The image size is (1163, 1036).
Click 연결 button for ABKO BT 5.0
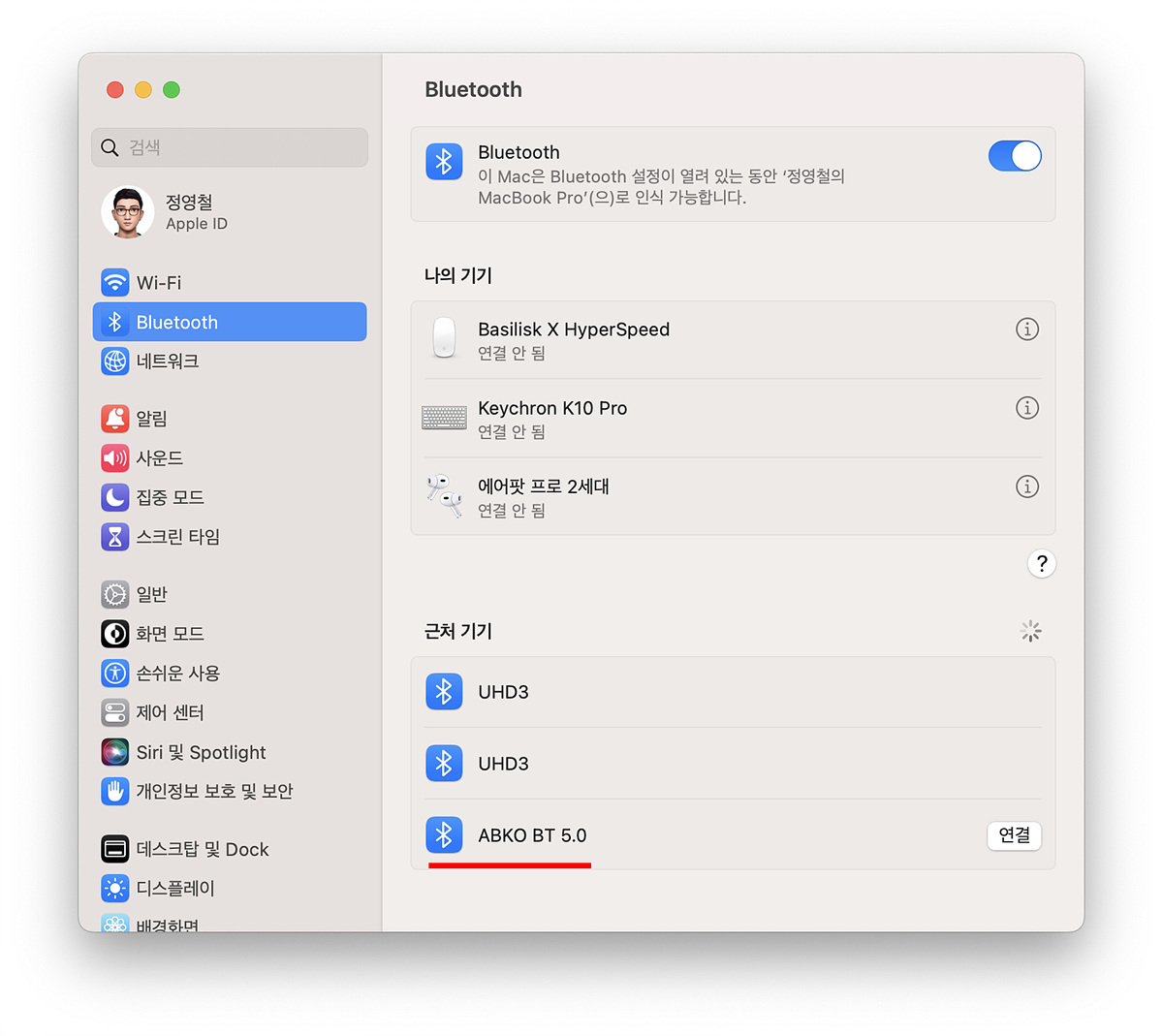(1015, 835)
